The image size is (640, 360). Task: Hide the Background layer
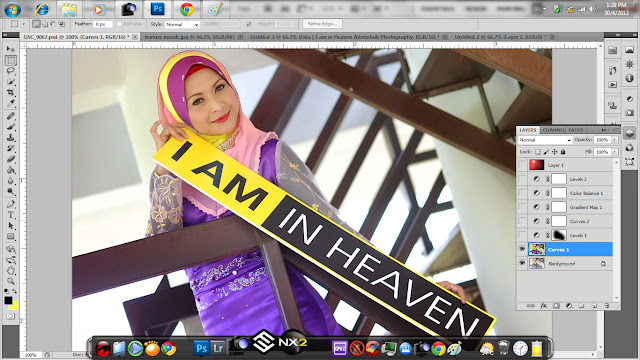[522, 263]
